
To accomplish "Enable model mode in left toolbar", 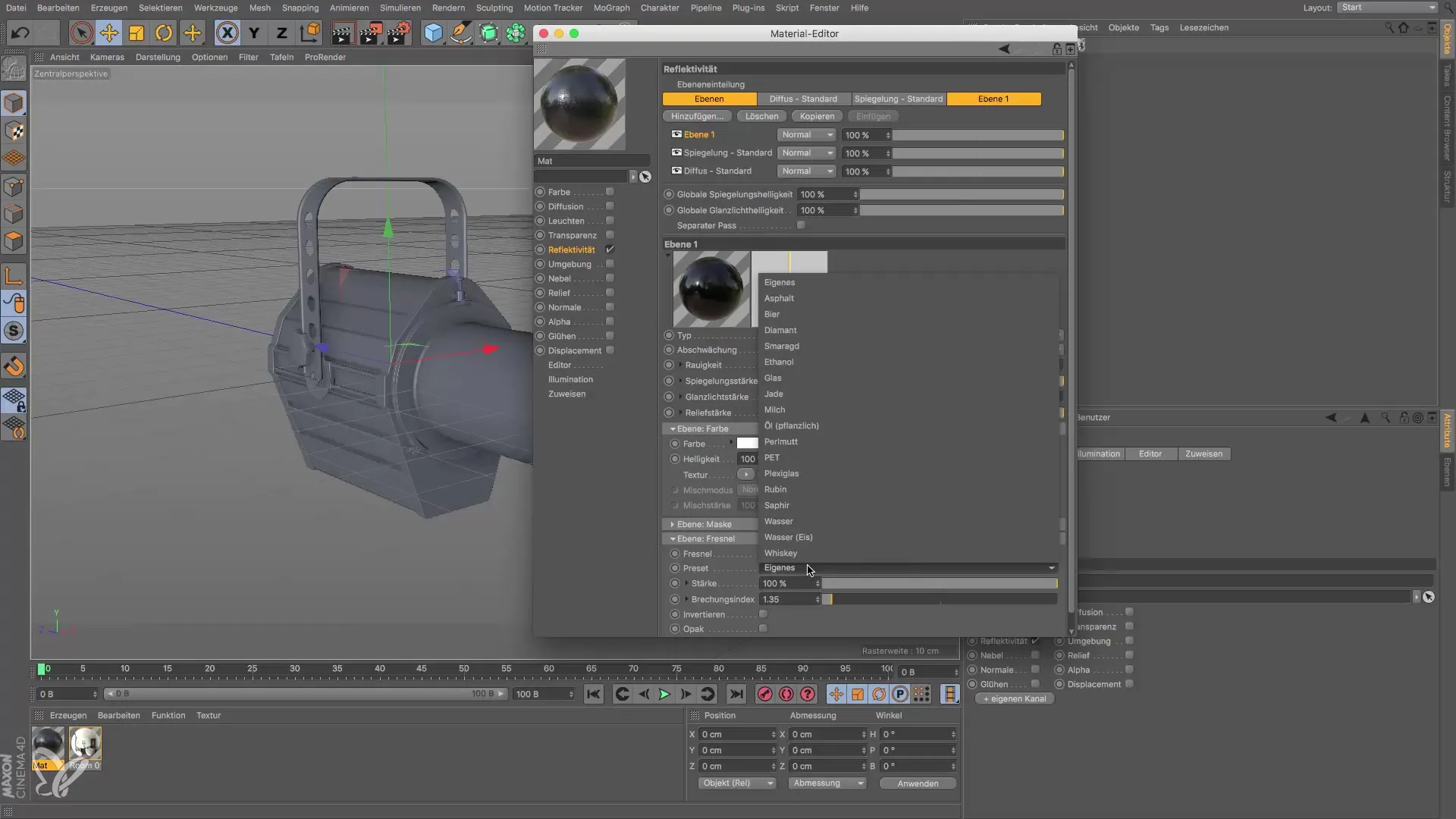I will click(x=14, y=103).
